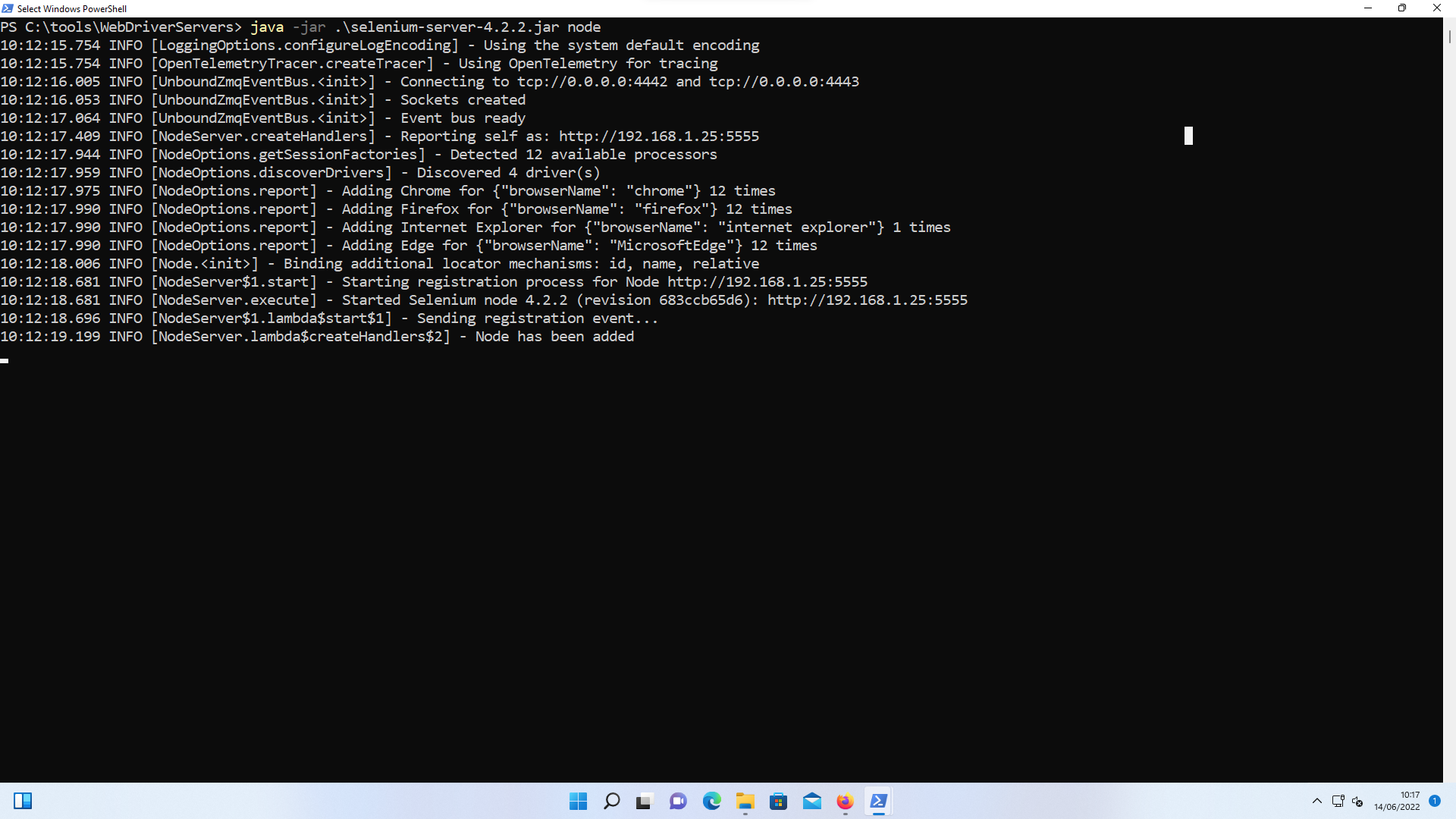Screen dimensions: 1456x819
Task: Click the PowerShell taskbar icon
Action: coord(878,801)
